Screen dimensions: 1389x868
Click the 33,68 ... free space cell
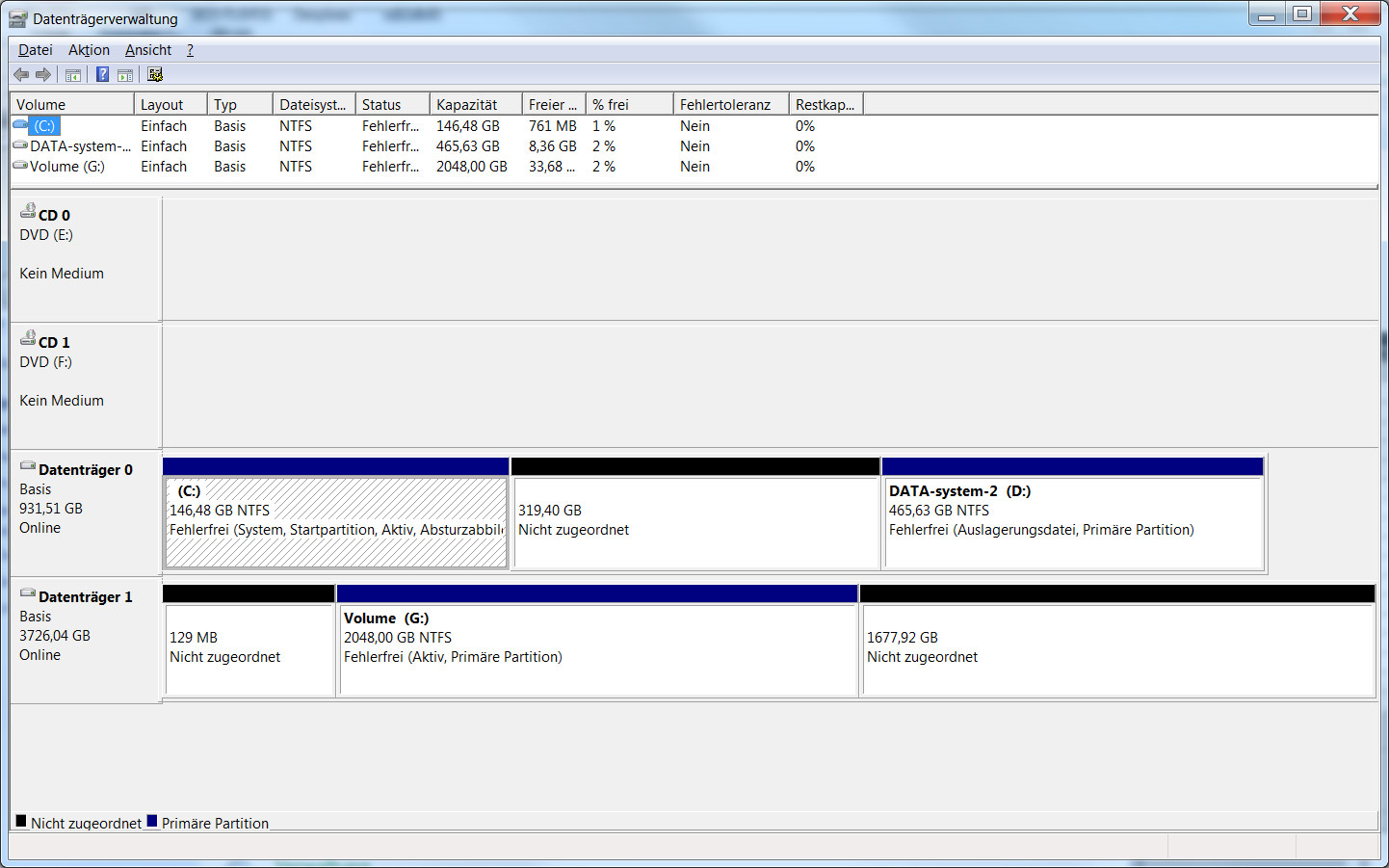click(552, 166)
